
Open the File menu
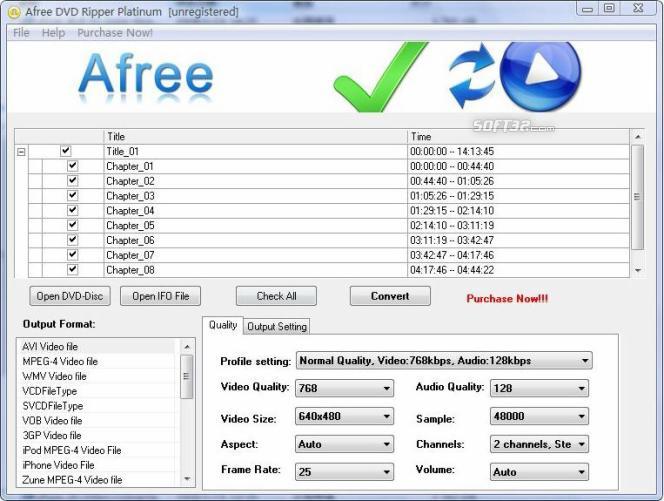pyautogui.click(x=21, y=33)
